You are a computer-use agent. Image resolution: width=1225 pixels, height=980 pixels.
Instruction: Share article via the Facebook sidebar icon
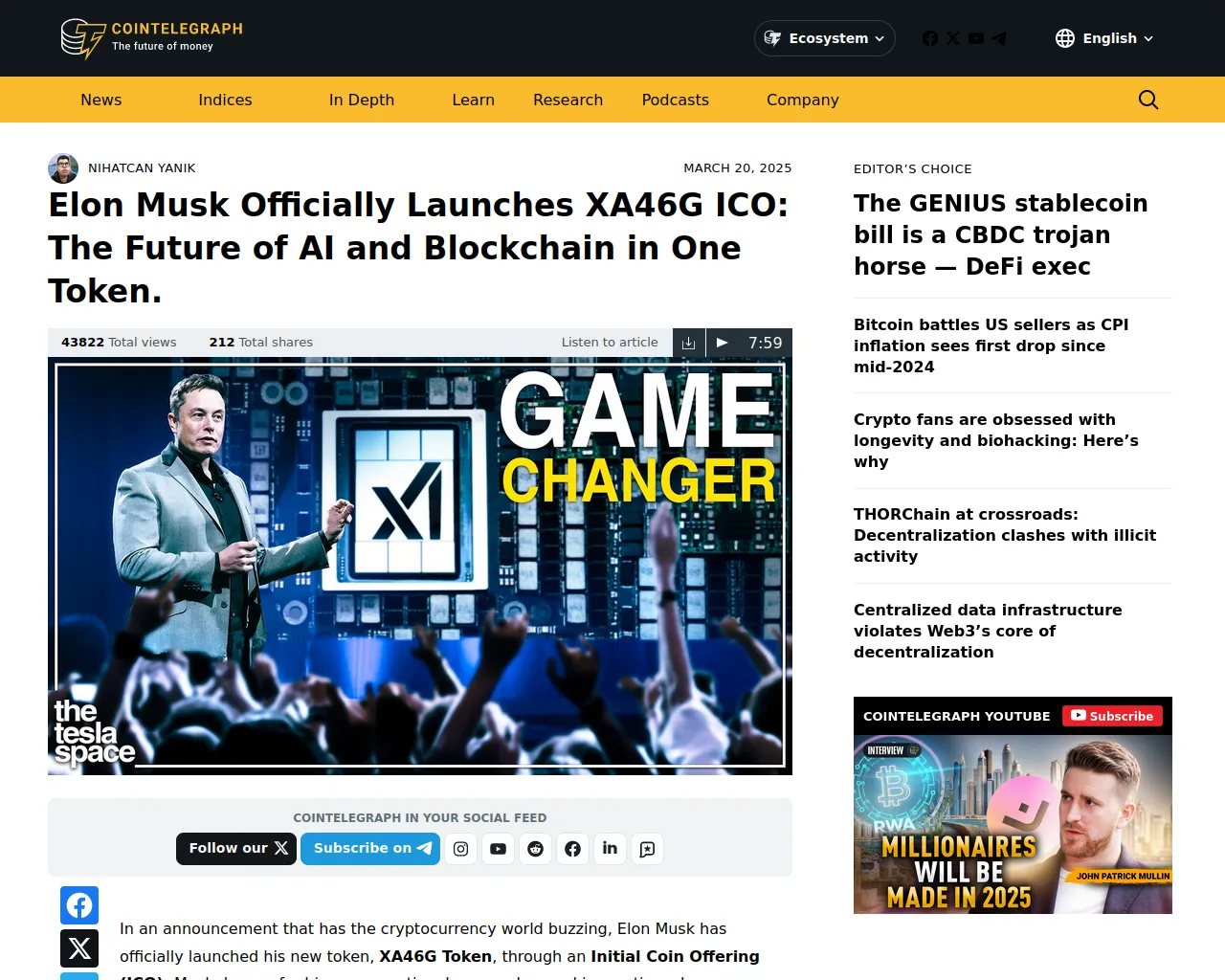point(79,905)
